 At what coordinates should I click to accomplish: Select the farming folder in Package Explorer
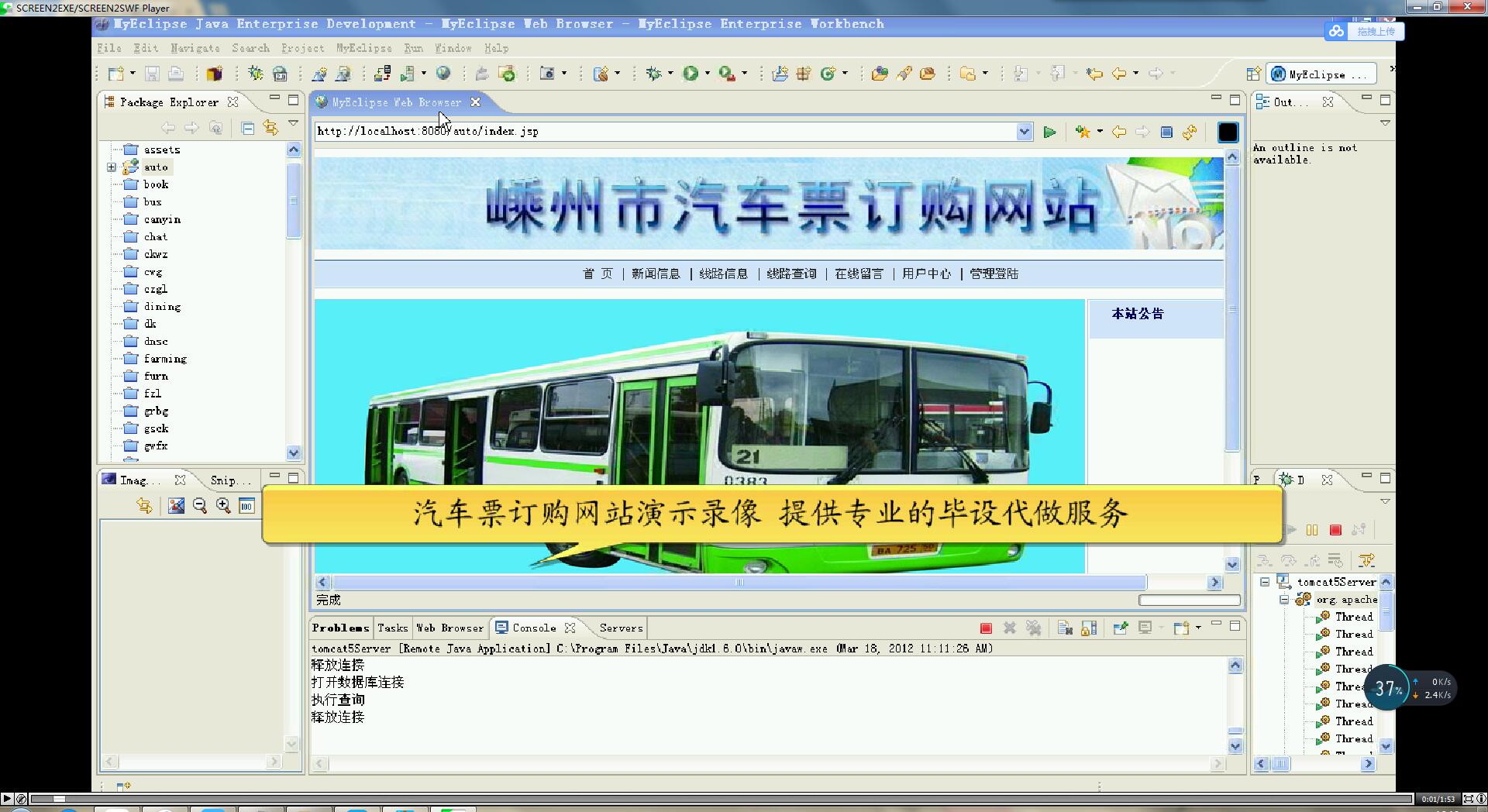pos(155,359)
